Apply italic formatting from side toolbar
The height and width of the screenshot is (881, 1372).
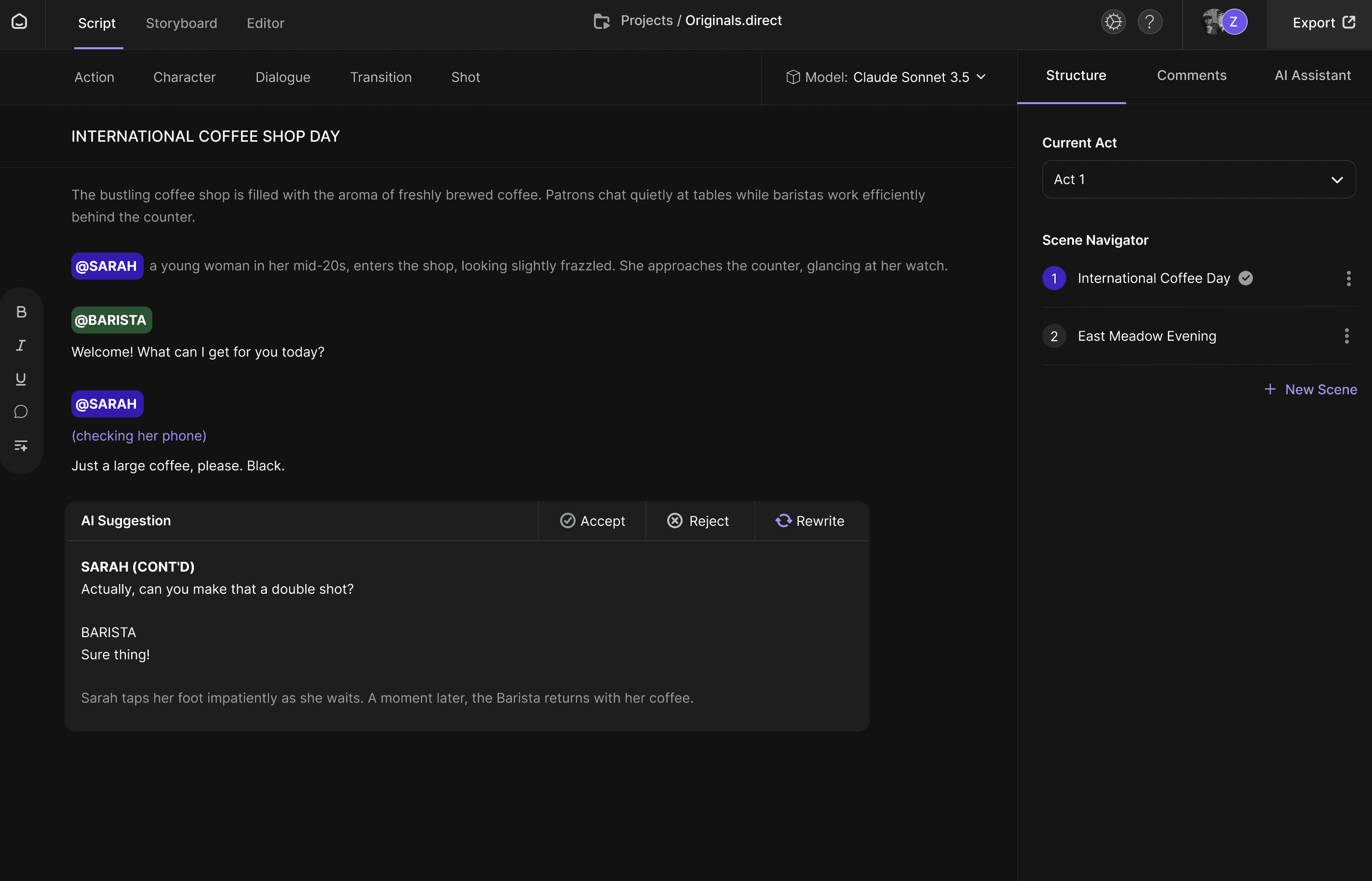(21, 346)
